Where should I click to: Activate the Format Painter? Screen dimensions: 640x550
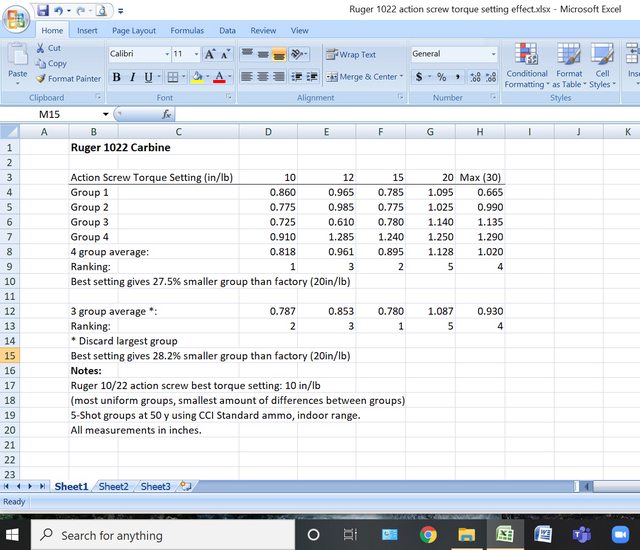(68, 78)
